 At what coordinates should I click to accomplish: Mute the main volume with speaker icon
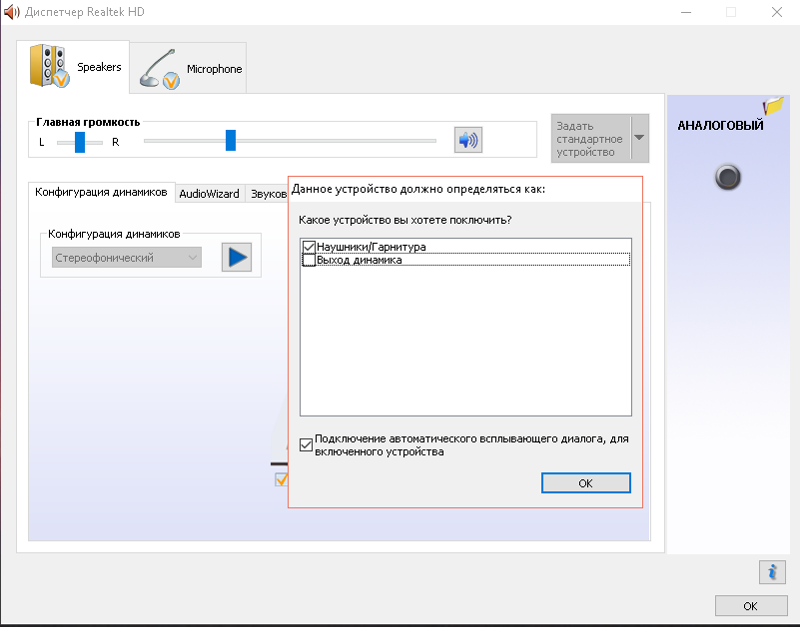tap(468, 140)
